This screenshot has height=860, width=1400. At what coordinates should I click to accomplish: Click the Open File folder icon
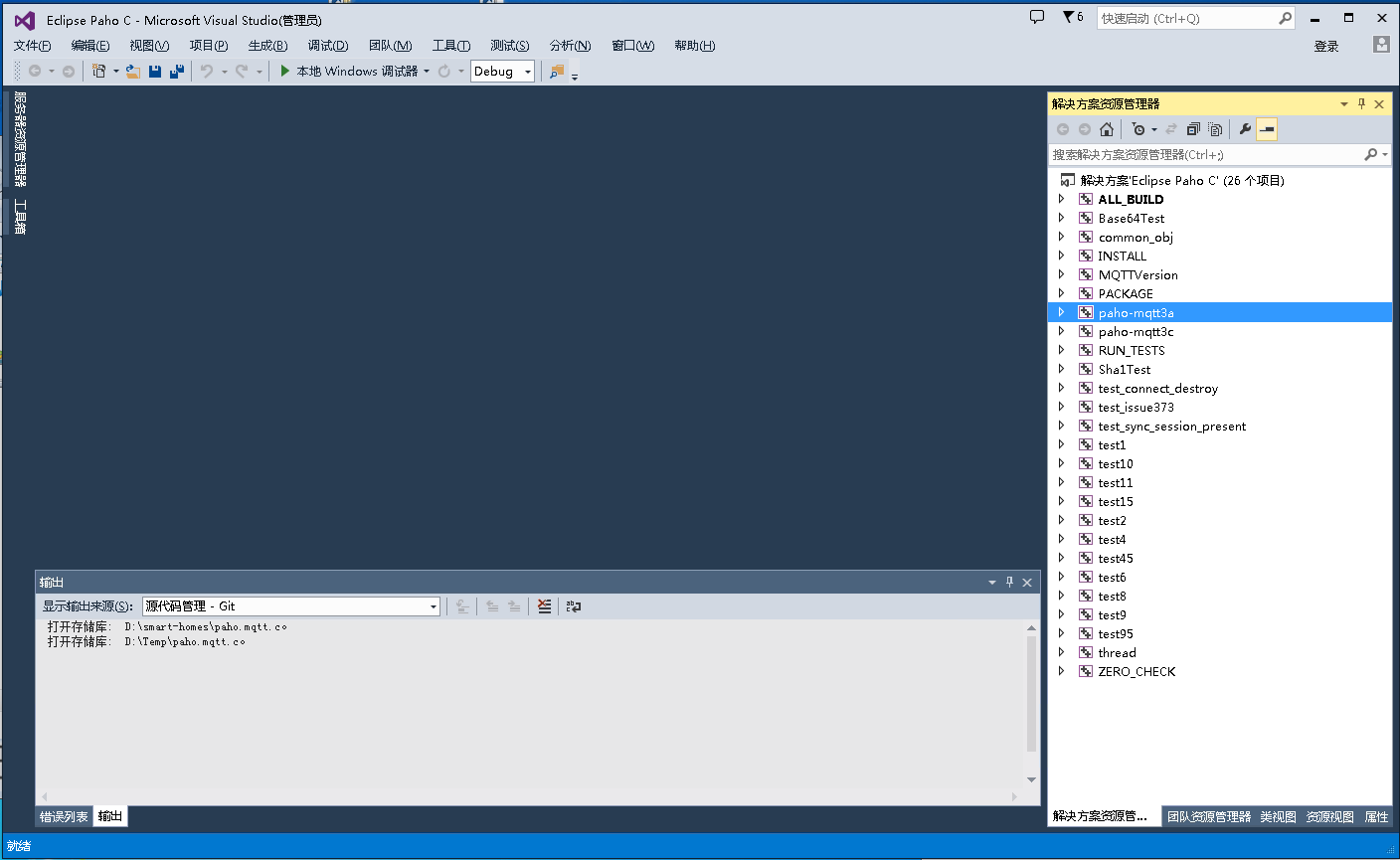133,71
